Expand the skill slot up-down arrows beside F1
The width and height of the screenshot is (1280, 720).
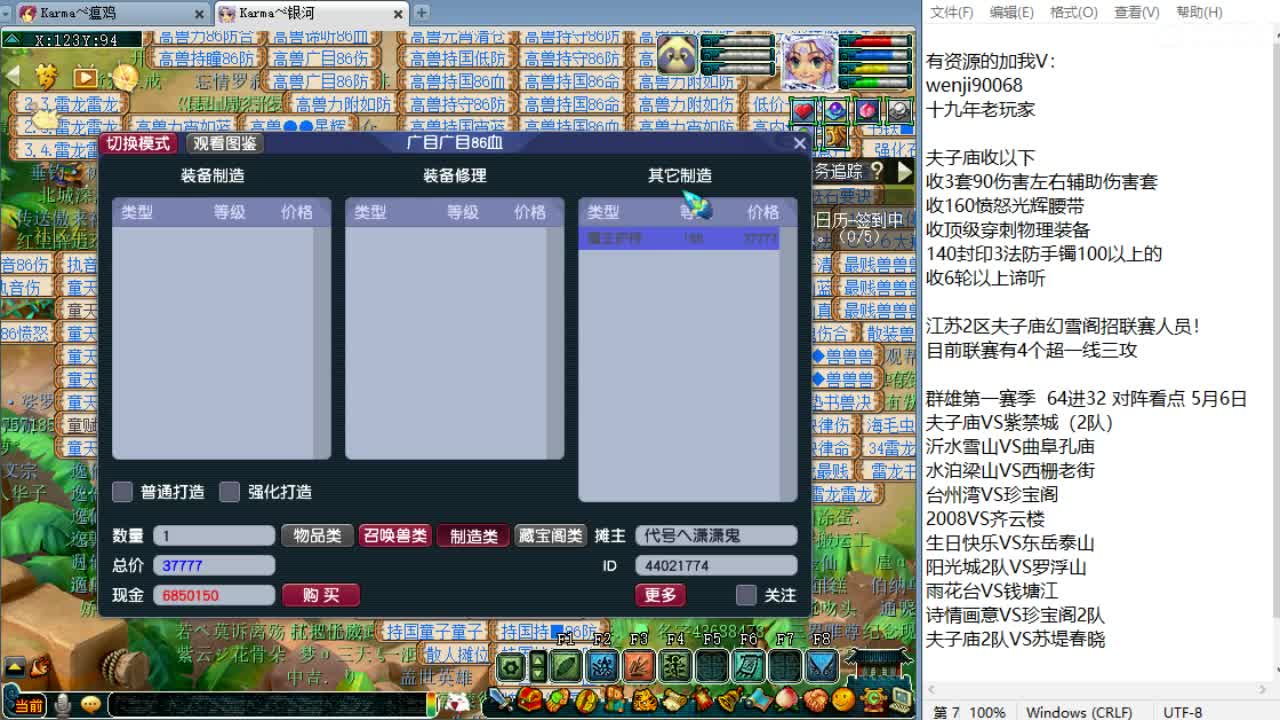(538, 665)
